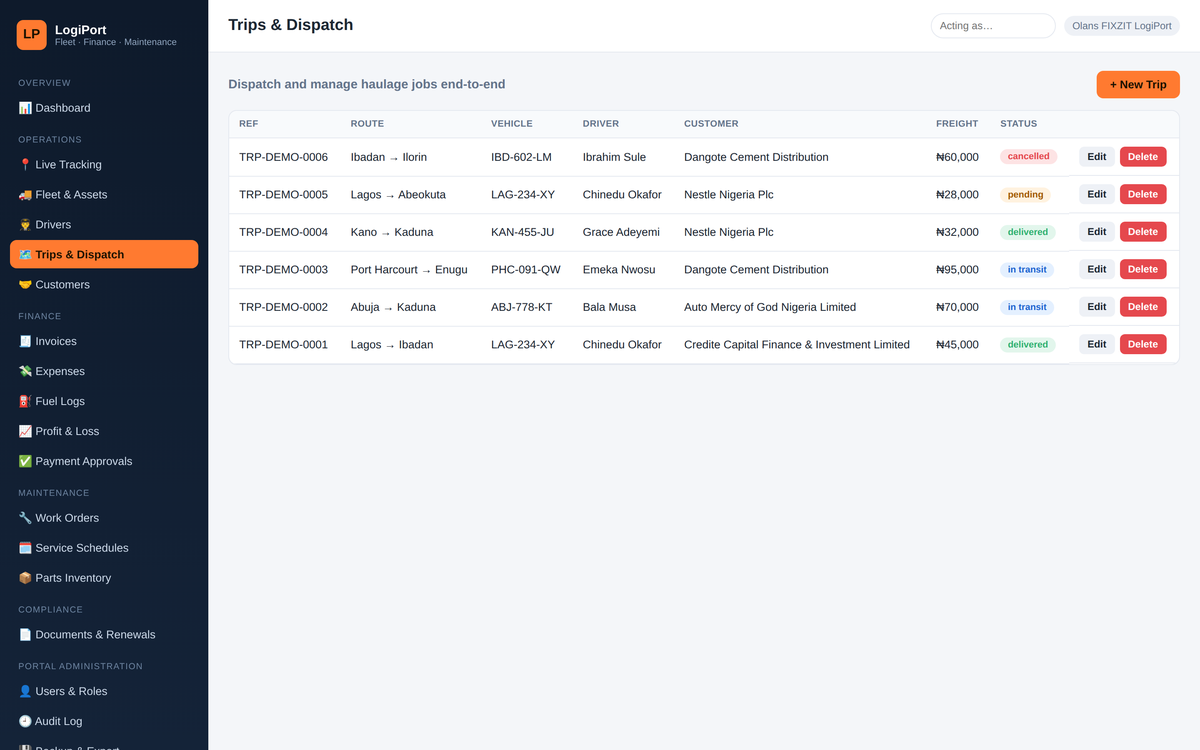This screenshot has width=1200, height=750.
Task: Edit trip TRP-DEMO-0003
Action: [1097, 269]
